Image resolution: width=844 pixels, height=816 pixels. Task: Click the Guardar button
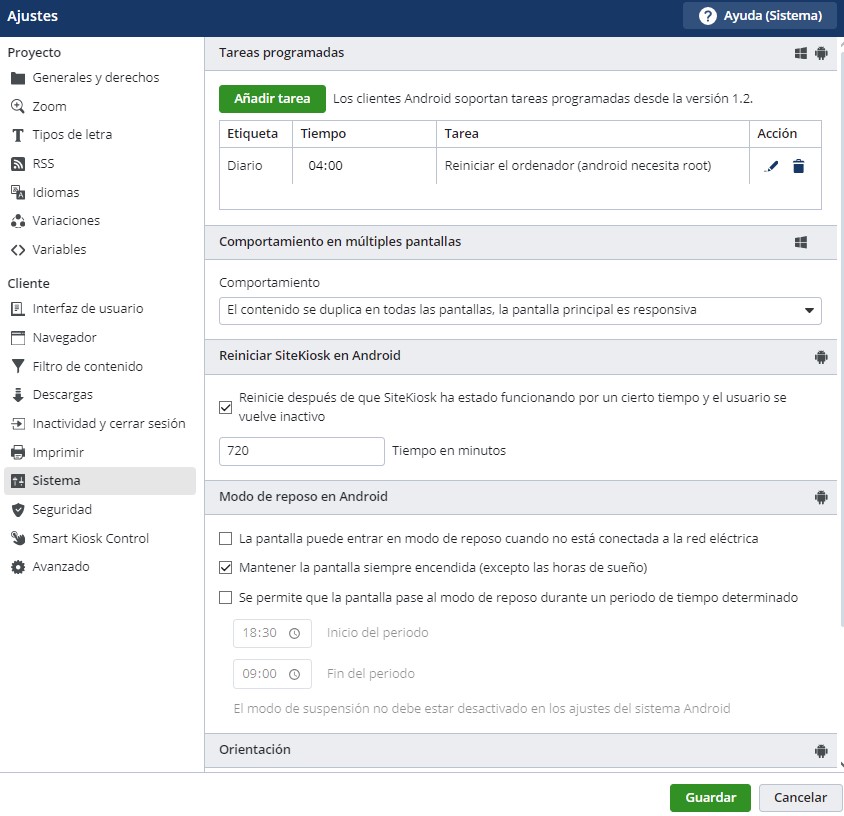click(x=710, y=798)
